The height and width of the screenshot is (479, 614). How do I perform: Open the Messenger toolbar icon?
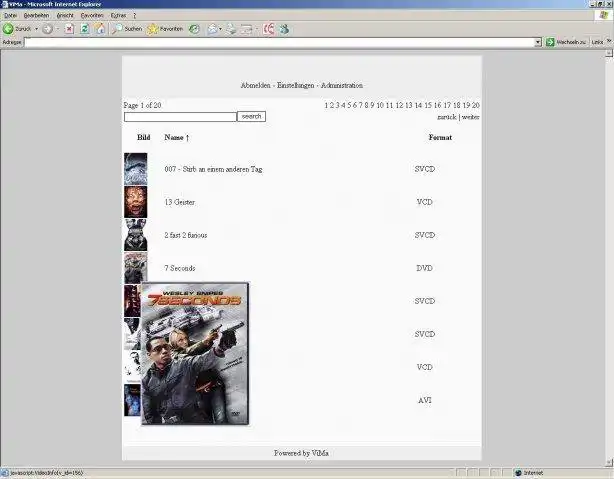pos(284,29)
